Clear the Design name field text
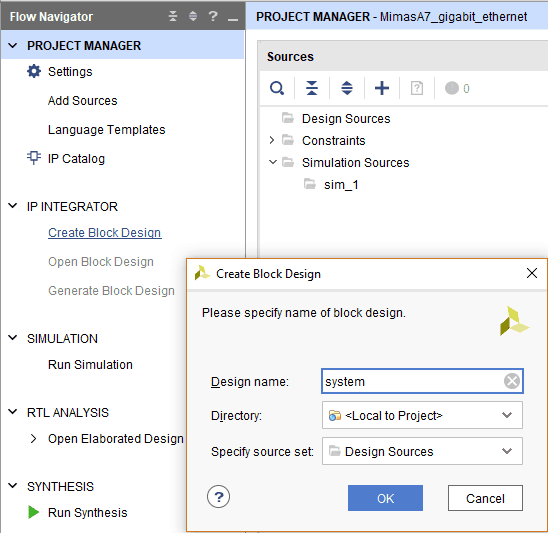This screenshot has height=533, width=548. 512,381
